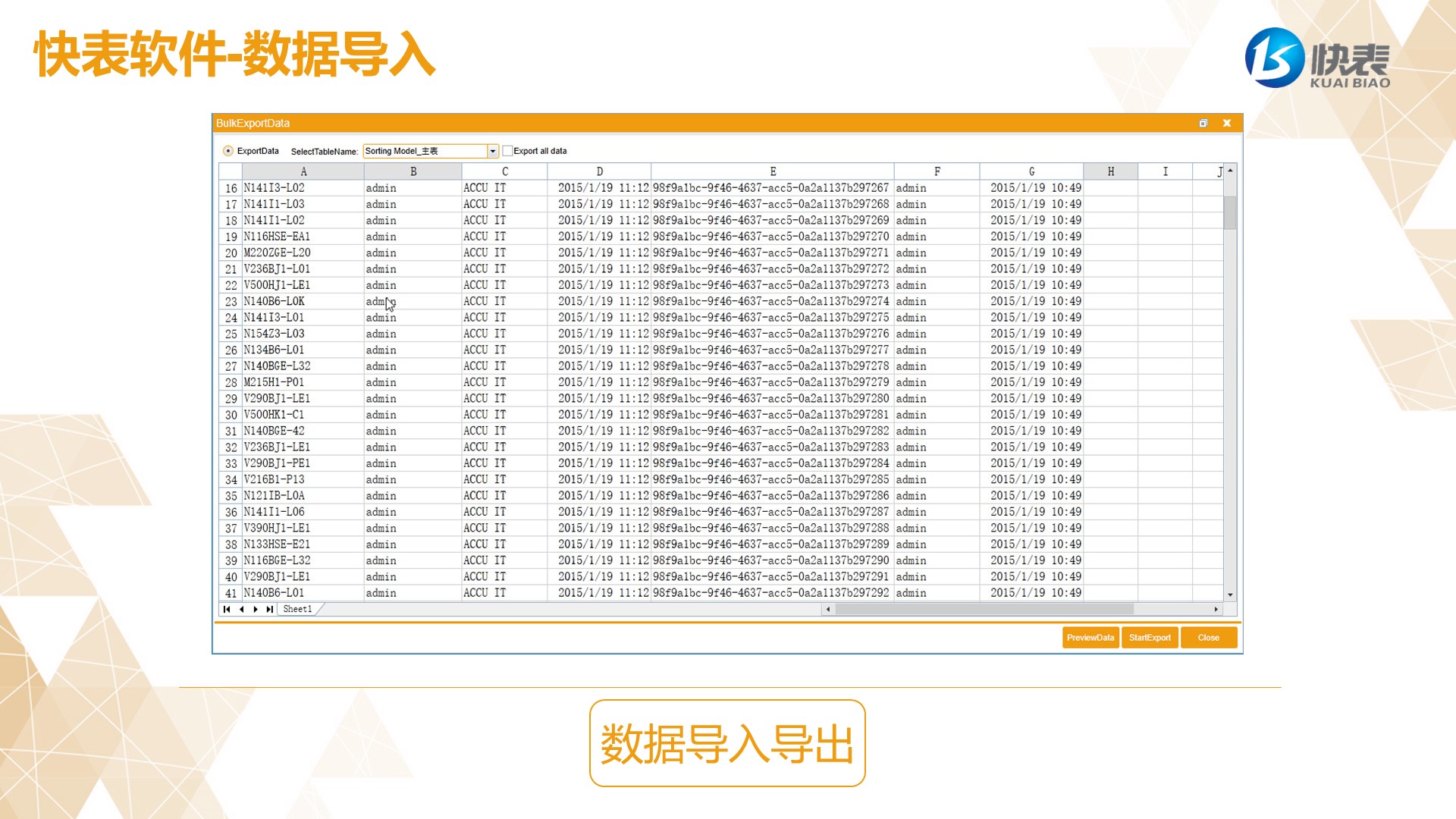1456x819 pixels.
Task: Select the ExportData radio button
Action: click(x=227, y=151)
